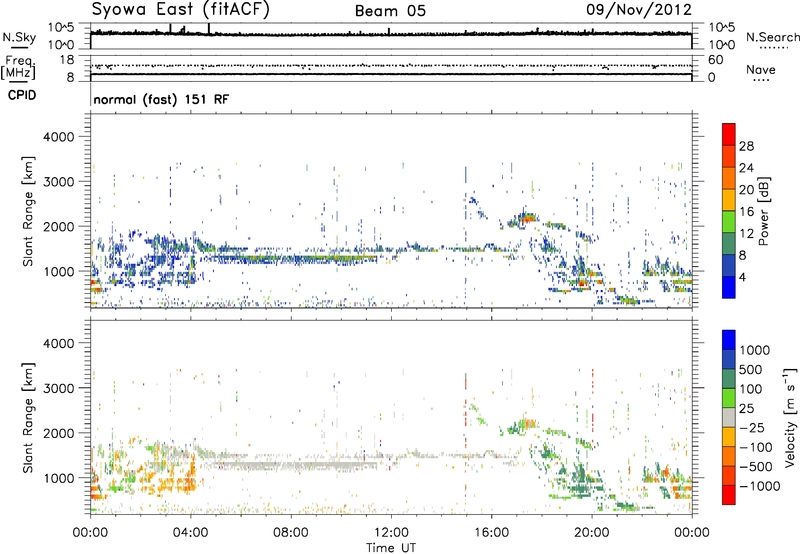Select the 'Beam 05' label

(x=390, y=11)
